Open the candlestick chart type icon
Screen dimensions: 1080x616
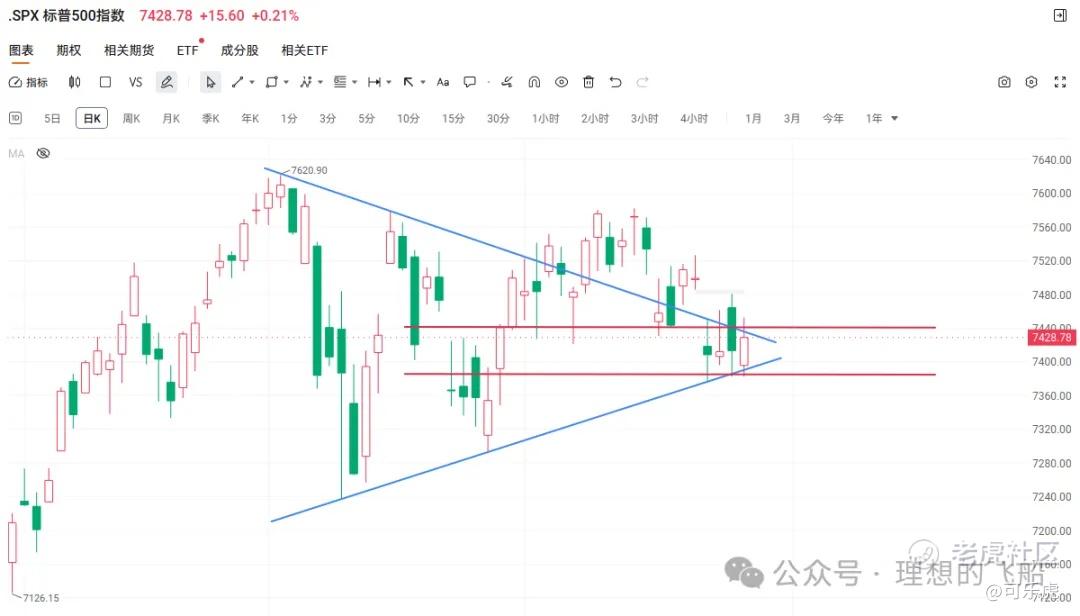point(74,82)
